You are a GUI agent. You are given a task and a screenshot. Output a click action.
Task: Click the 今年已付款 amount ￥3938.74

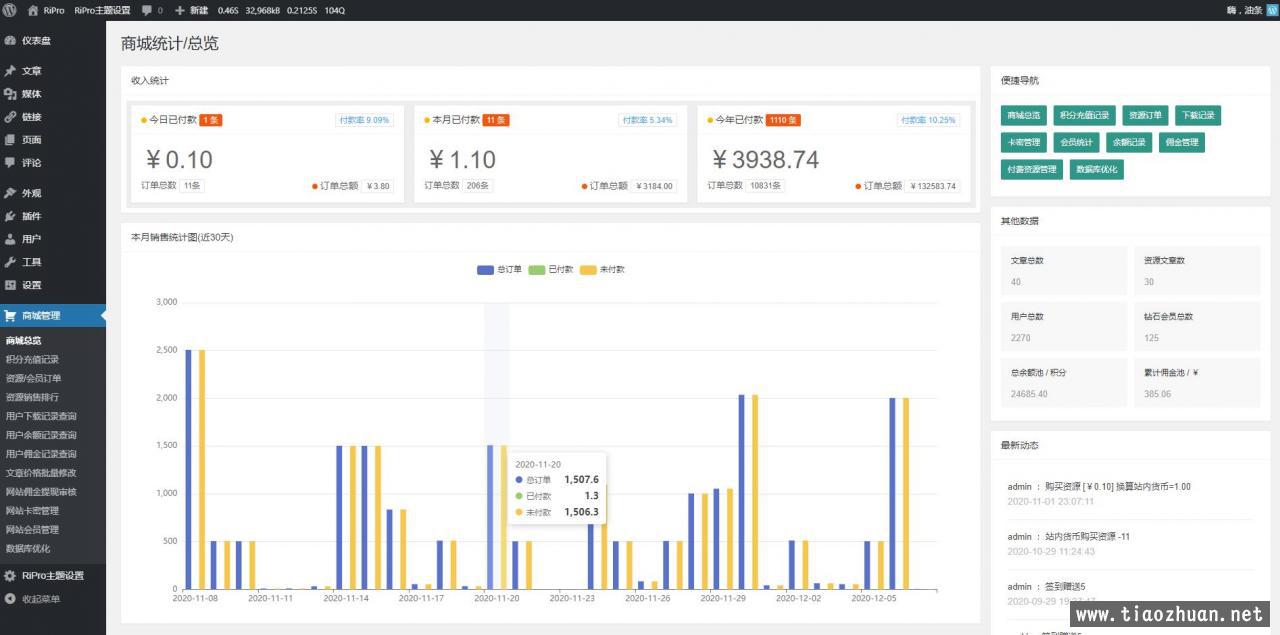766,160
